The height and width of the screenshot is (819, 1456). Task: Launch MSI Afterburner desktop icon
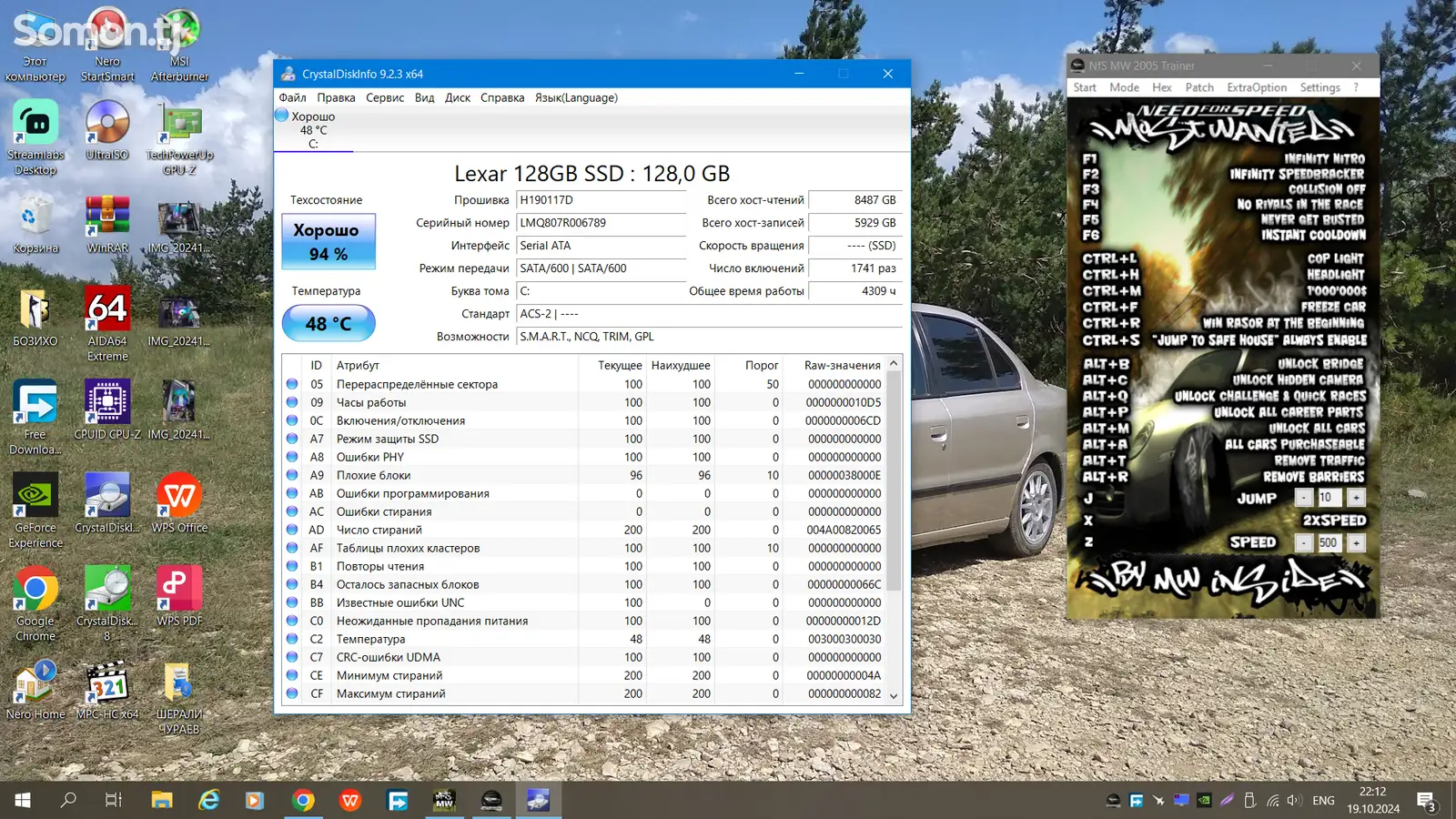[x=179, y=45]
